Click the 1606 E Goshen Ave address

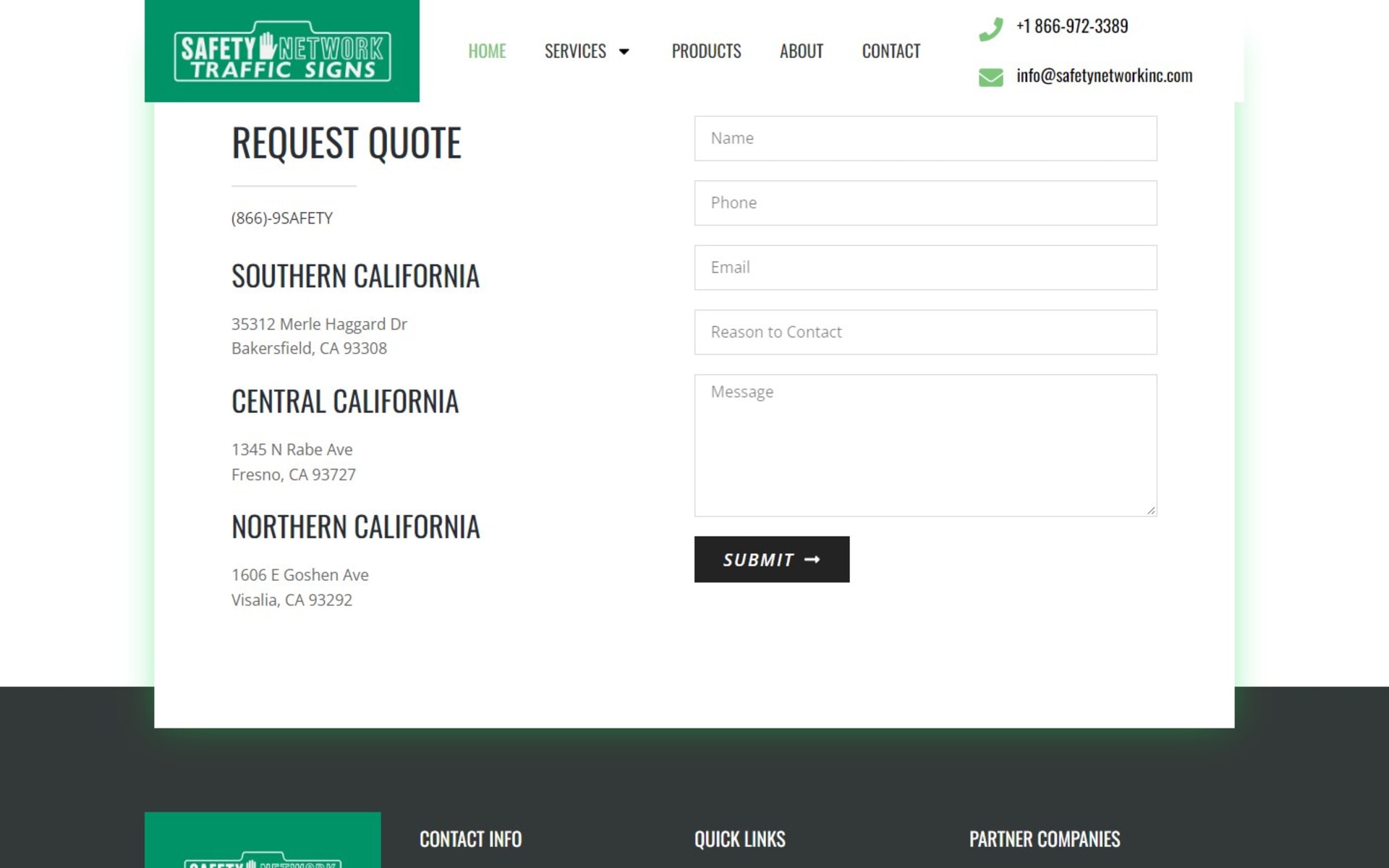pyautogui.click(x=300, y=575)
